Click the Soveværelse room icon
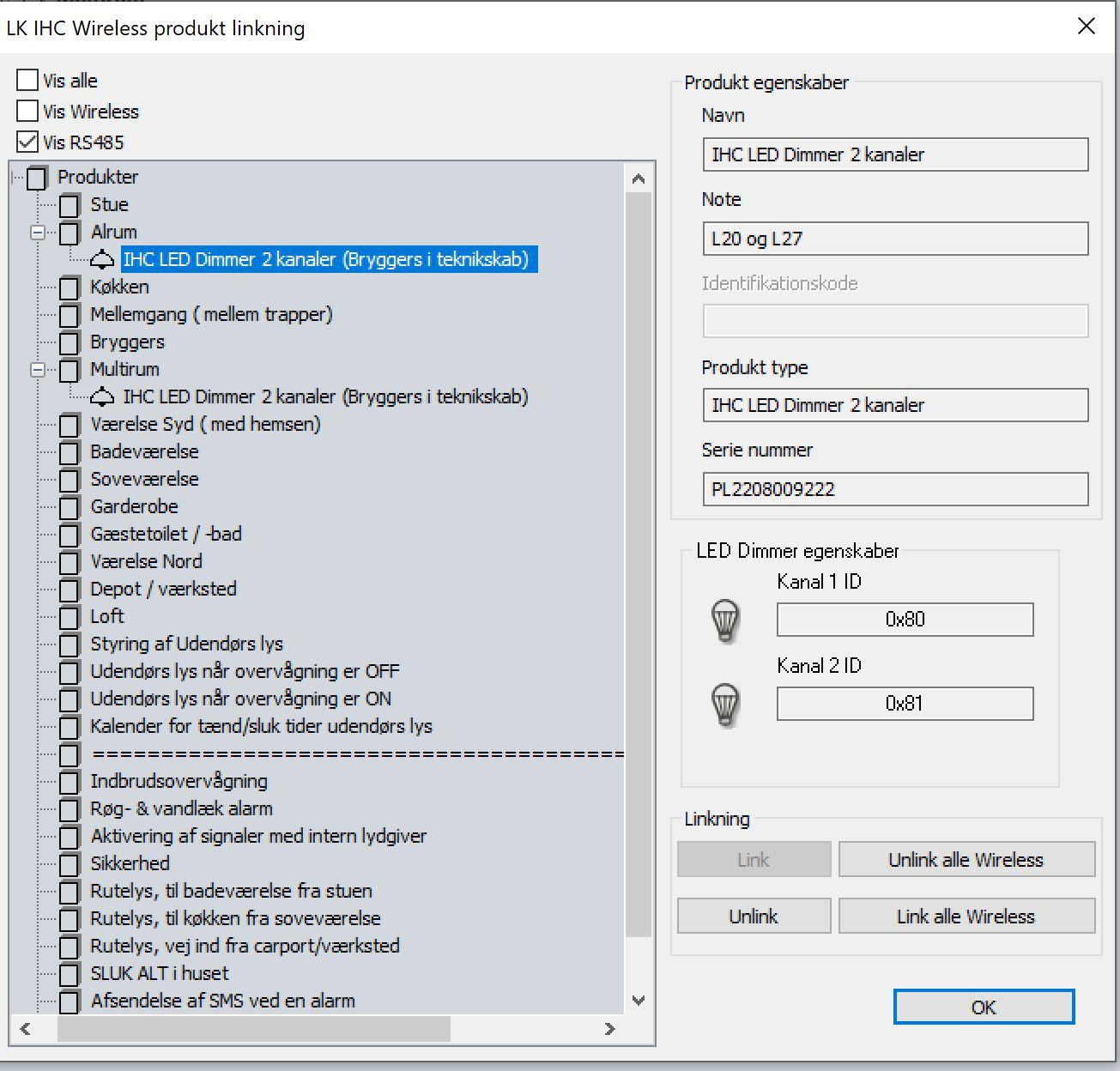Viewport: 1120px width, 1071px height. (70, 480)
